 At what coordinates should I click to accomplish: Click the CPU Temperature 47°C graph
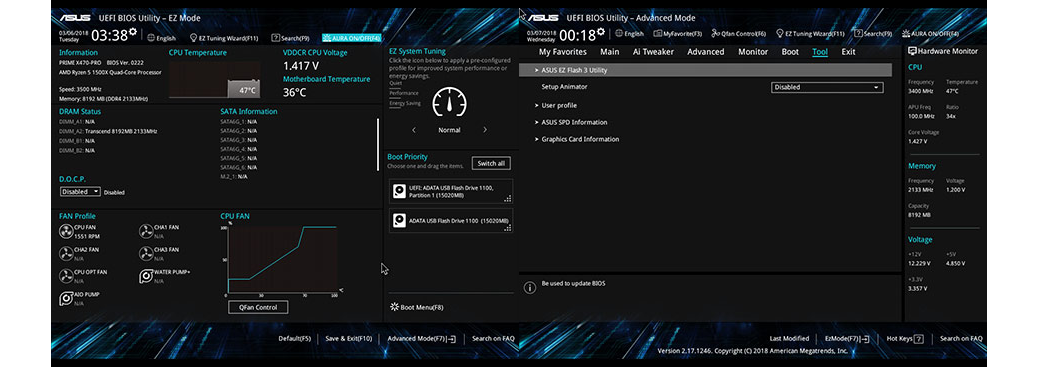tap(214, 80)
